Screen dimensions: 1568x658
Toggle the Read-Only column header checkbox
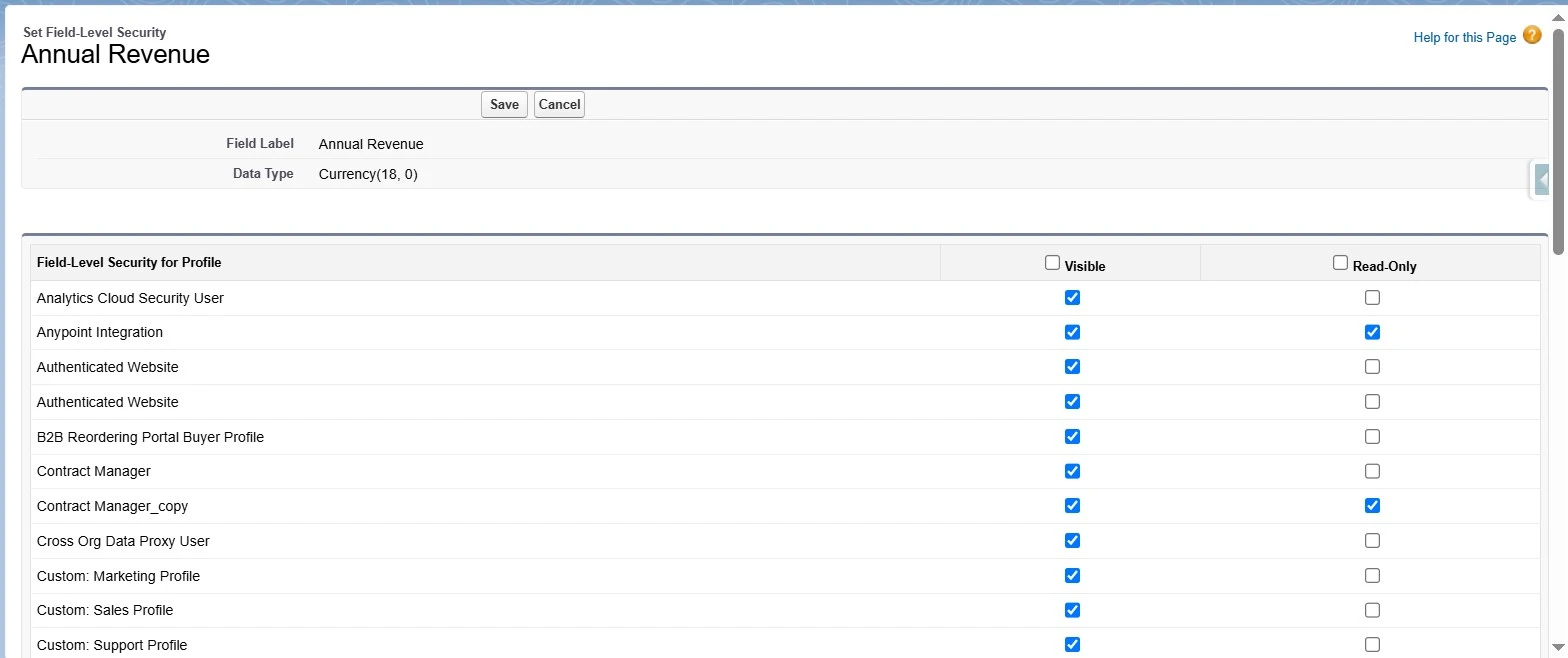pos(1340,263)
